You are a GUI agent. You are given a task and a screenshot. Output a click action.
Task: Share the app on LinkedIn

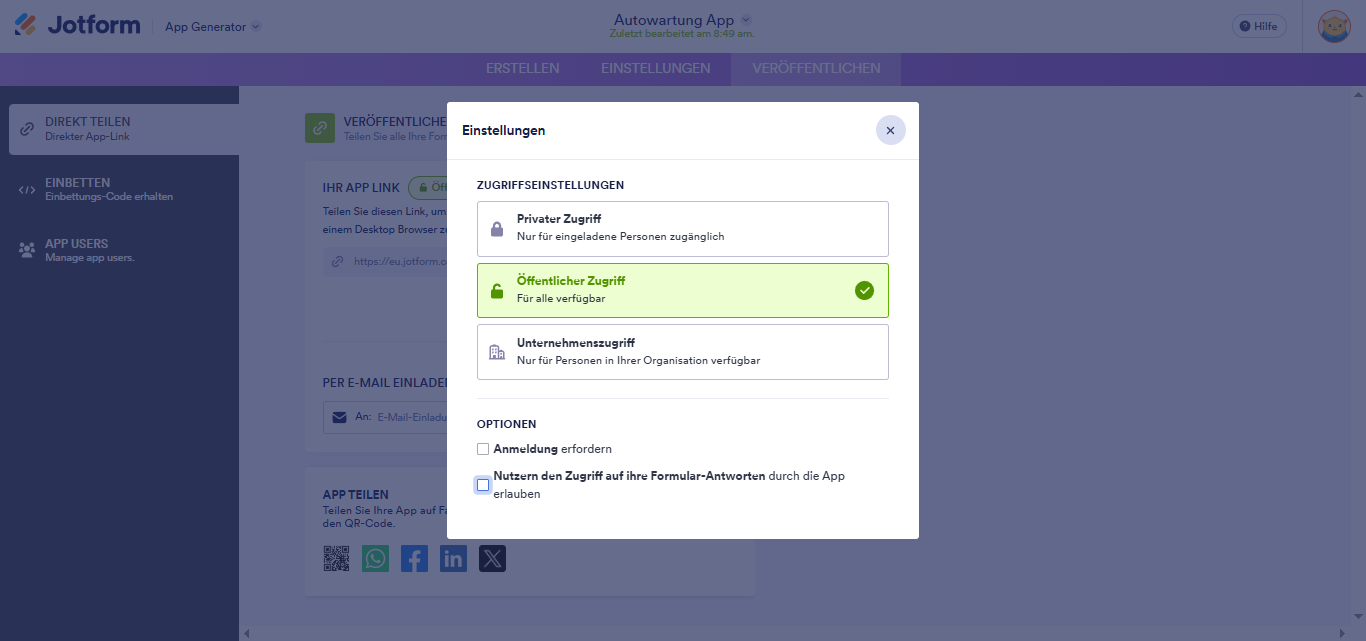coord(453,558)
